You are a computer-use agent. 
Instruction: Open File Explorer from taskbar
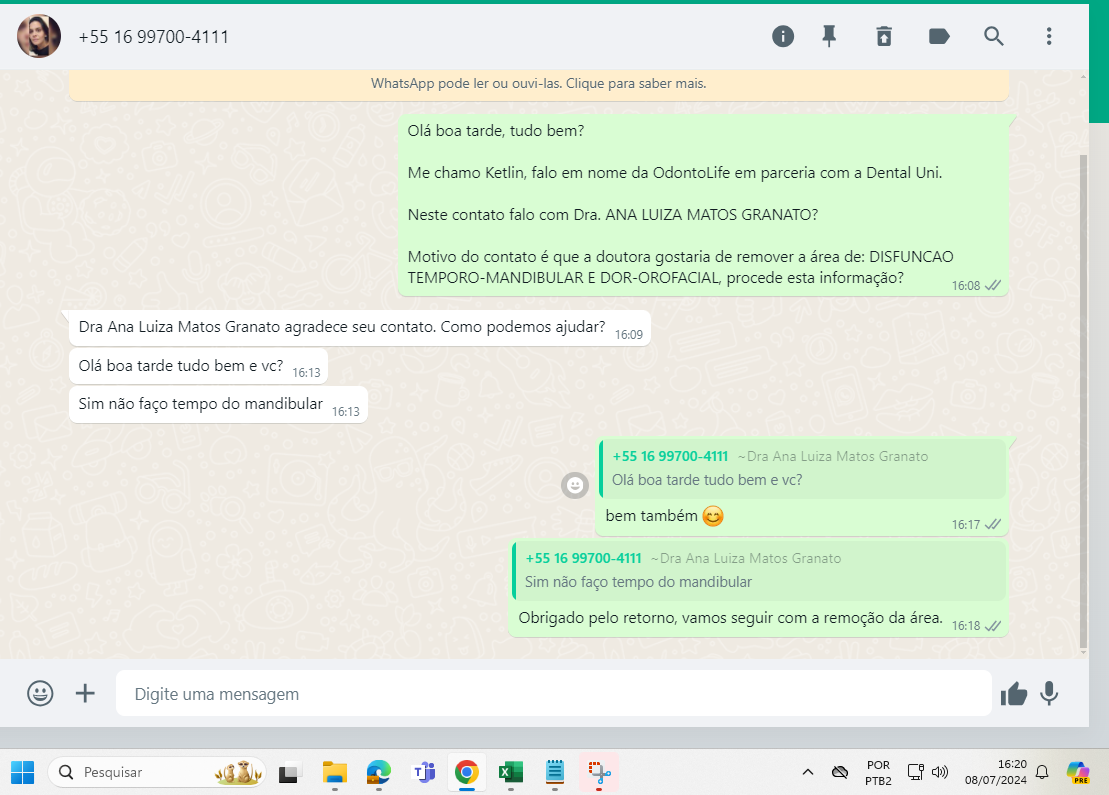pyautogui.click(x=335, y=772)
